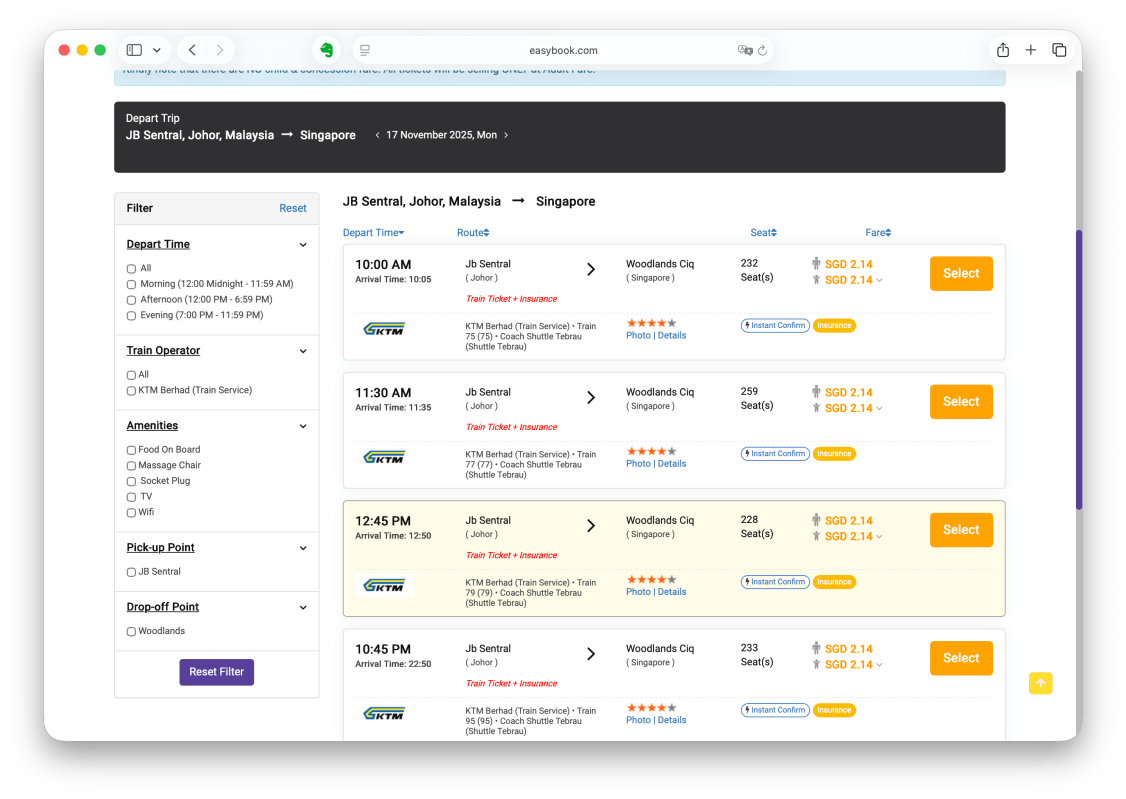Open the Safari share icon
This screenshot has height=799, width=1126.
tap(1002, 50)
